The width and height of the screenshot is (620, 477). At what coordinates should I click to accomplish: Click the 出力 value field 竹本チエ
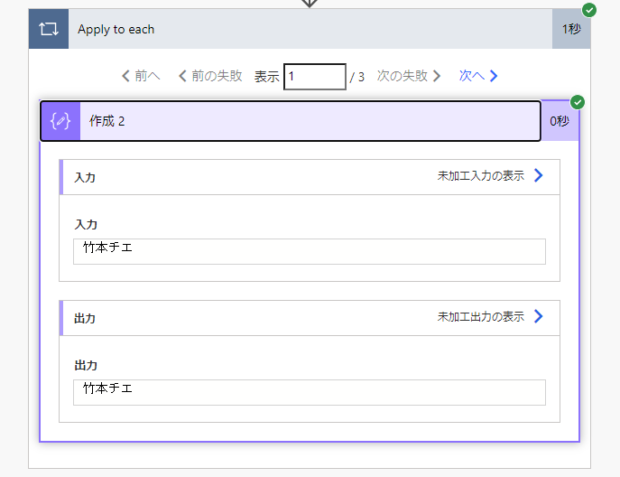point(309,392)
